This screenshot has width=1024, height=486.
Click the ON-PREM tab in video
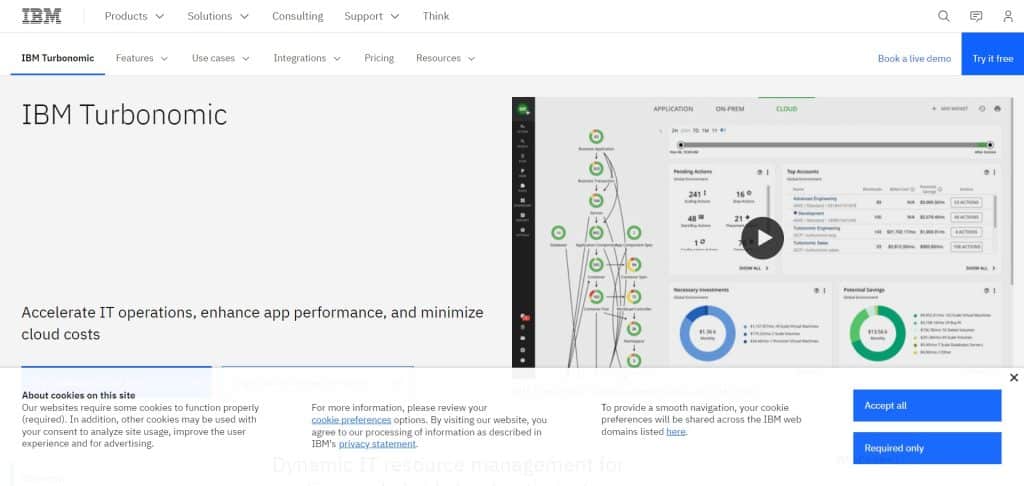(x=729, y=109)
